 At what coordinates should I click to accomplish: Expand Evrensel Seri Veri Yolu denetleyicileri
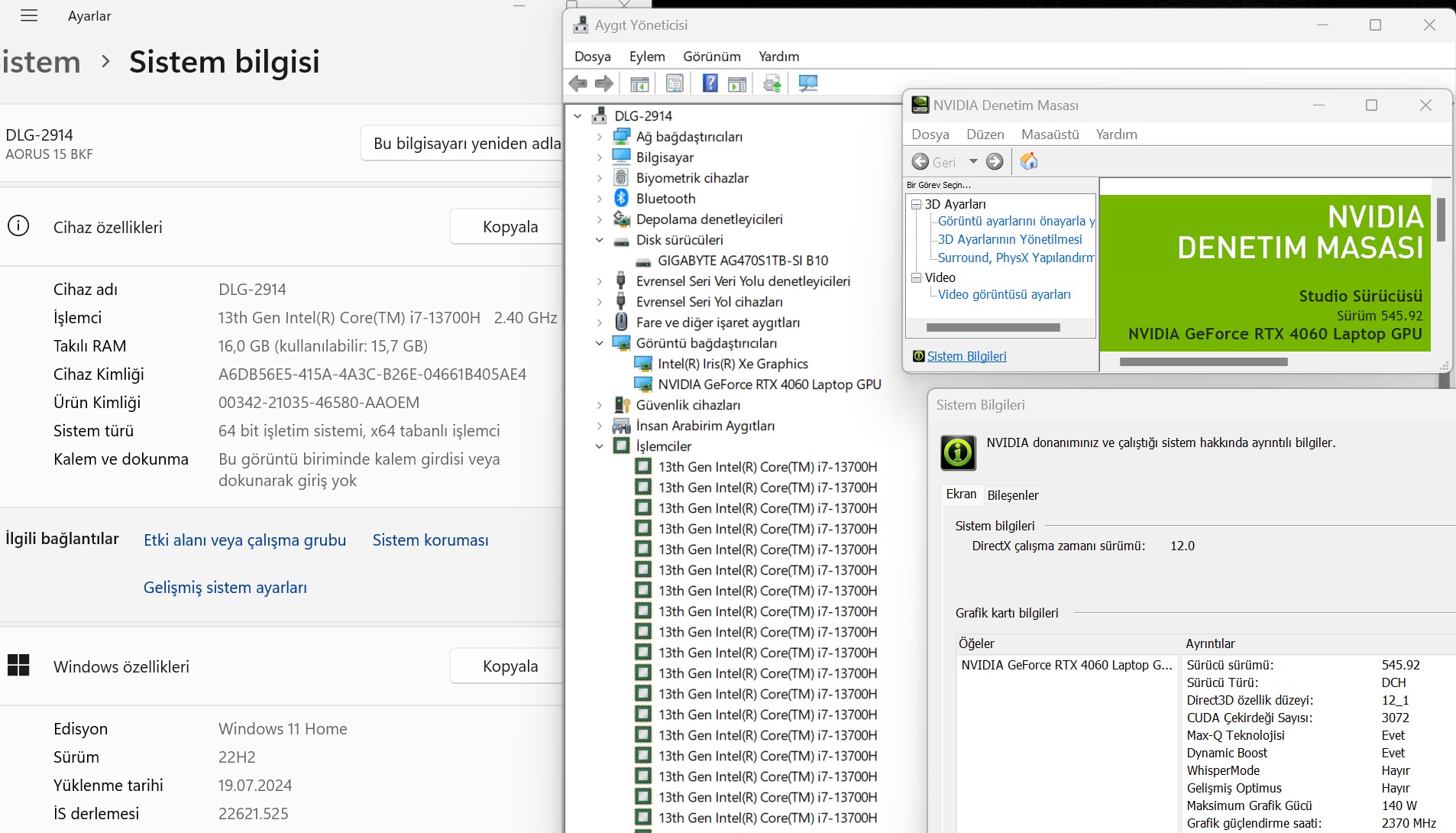(x=600, y=281)
